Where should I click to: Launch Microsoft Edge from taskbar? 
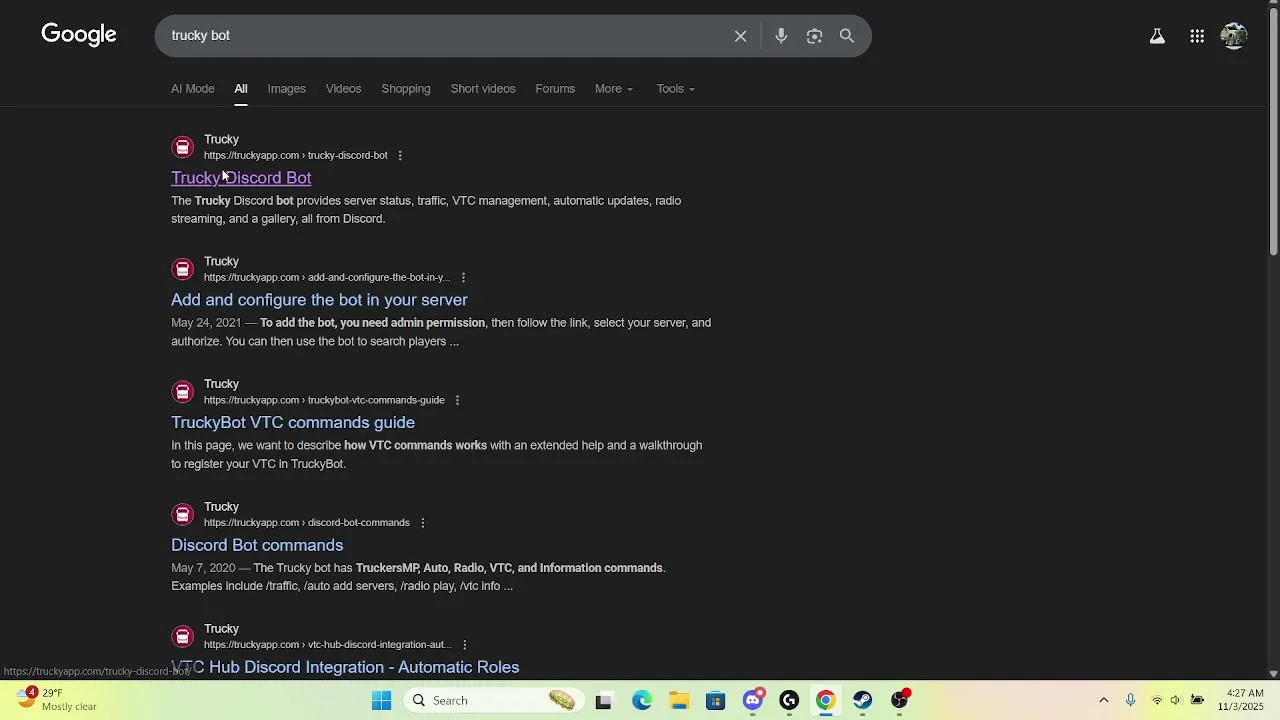coord(641,700)
